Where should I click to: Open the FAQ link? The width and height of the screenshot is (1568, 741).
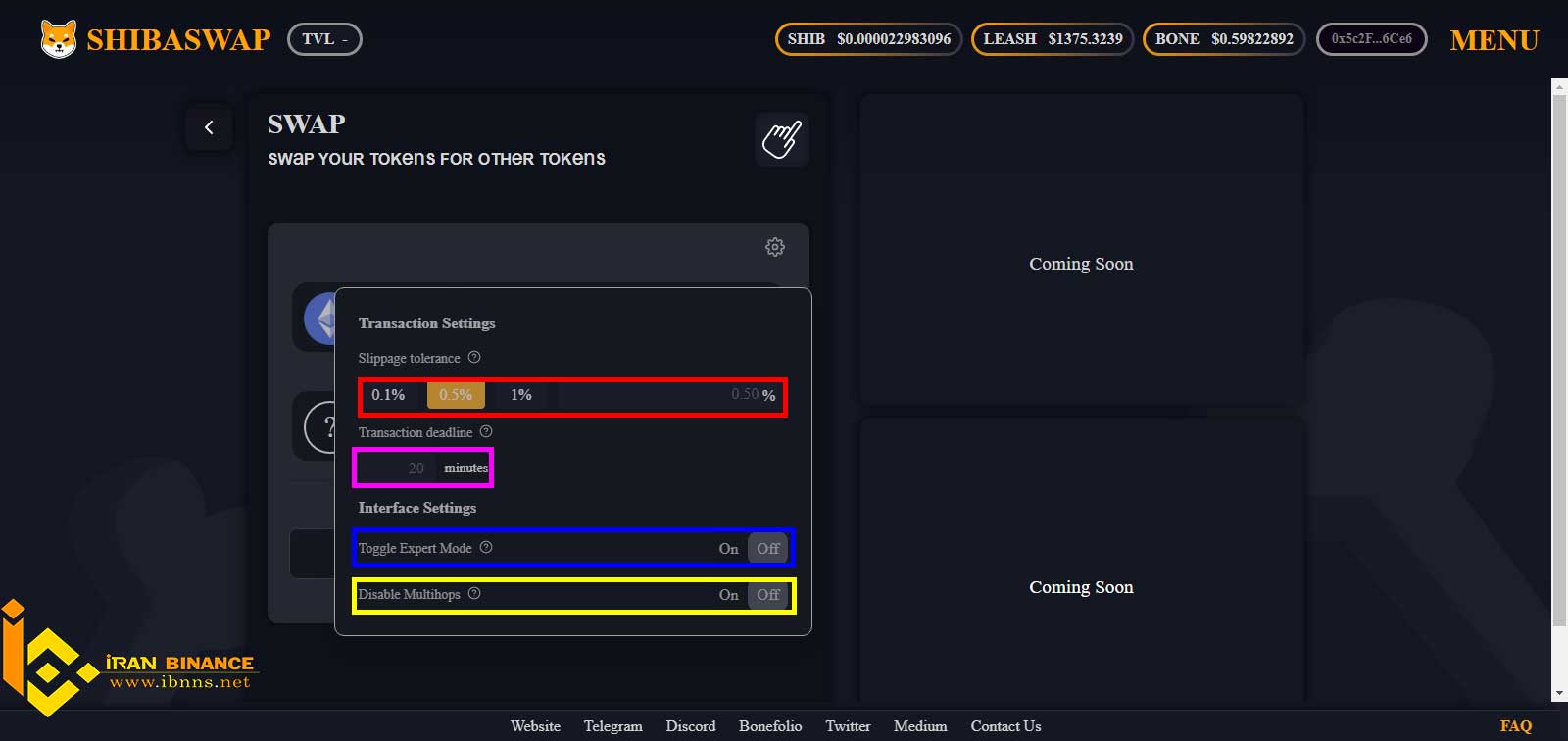point(1515,726)
